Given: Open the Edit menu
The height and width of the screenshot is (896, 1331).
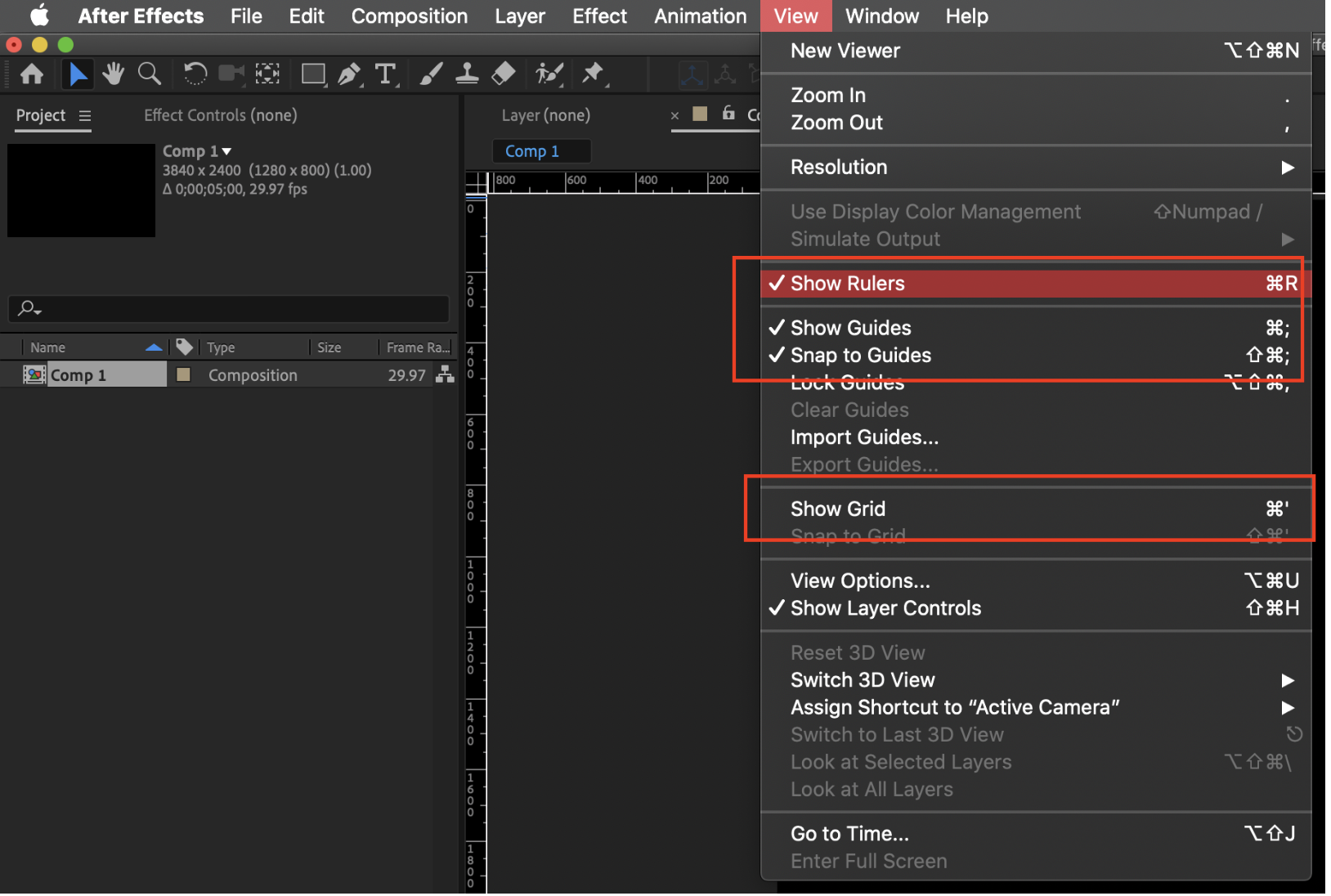Looking at the screenshot, I should [307, 16].
